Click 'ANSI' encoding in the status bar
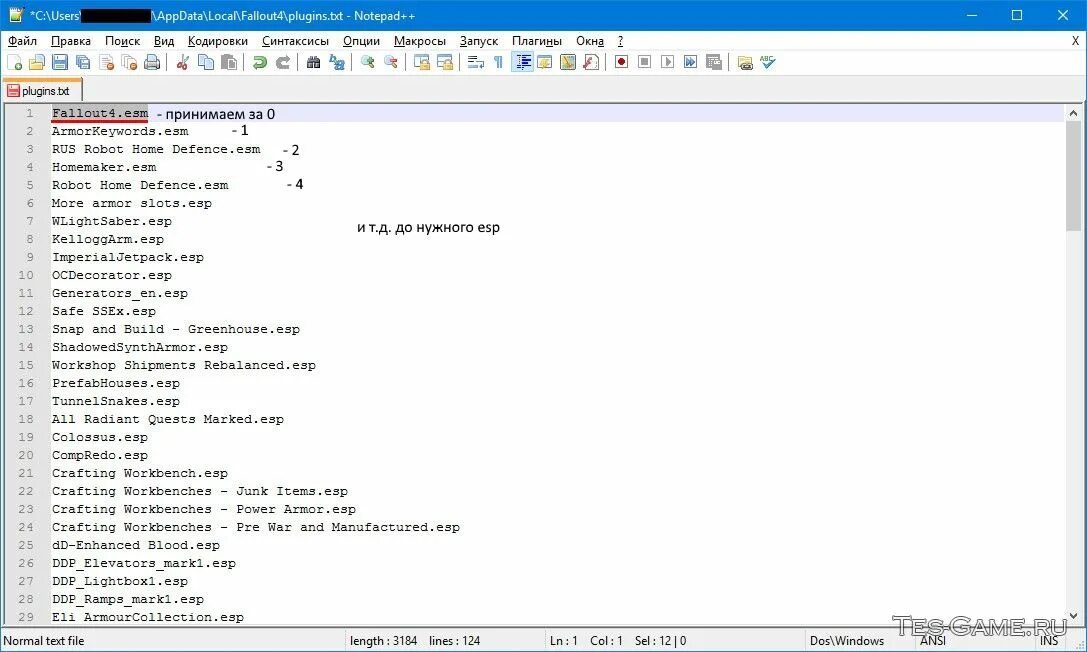This screenshot has width=1087, height=652. [932, 641]
